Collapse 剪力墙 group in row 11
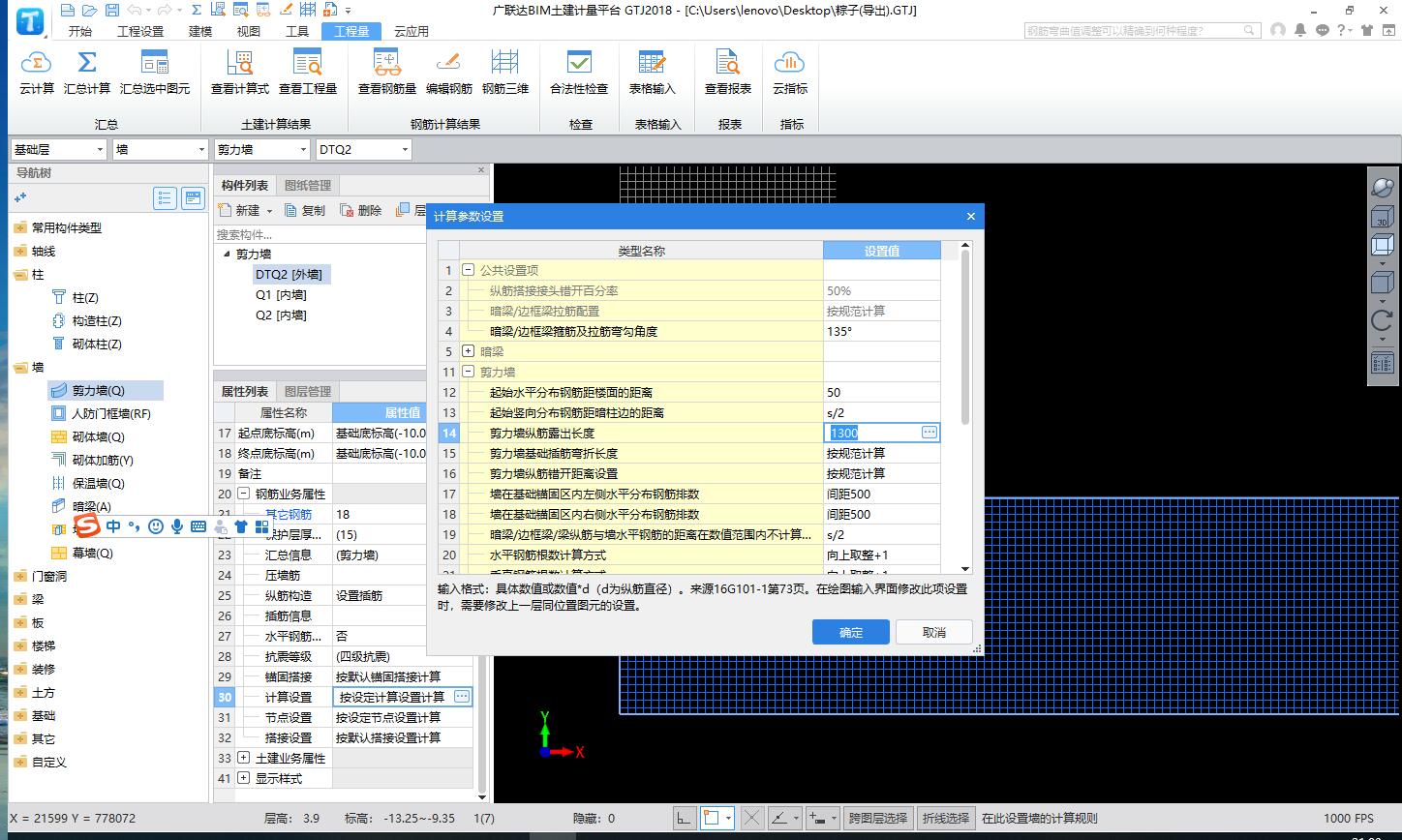This screenshot has width=1402, height=840. pyautogui.click(x=469, y=372)
